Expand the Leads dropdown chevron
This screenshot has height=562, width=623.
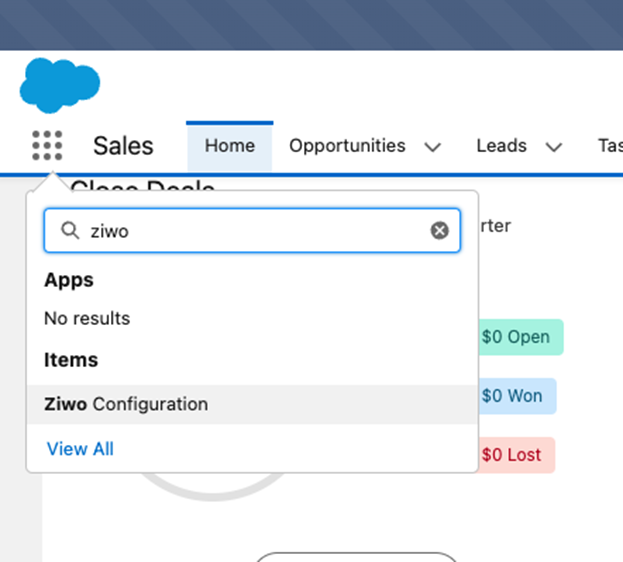click(554, 147)
